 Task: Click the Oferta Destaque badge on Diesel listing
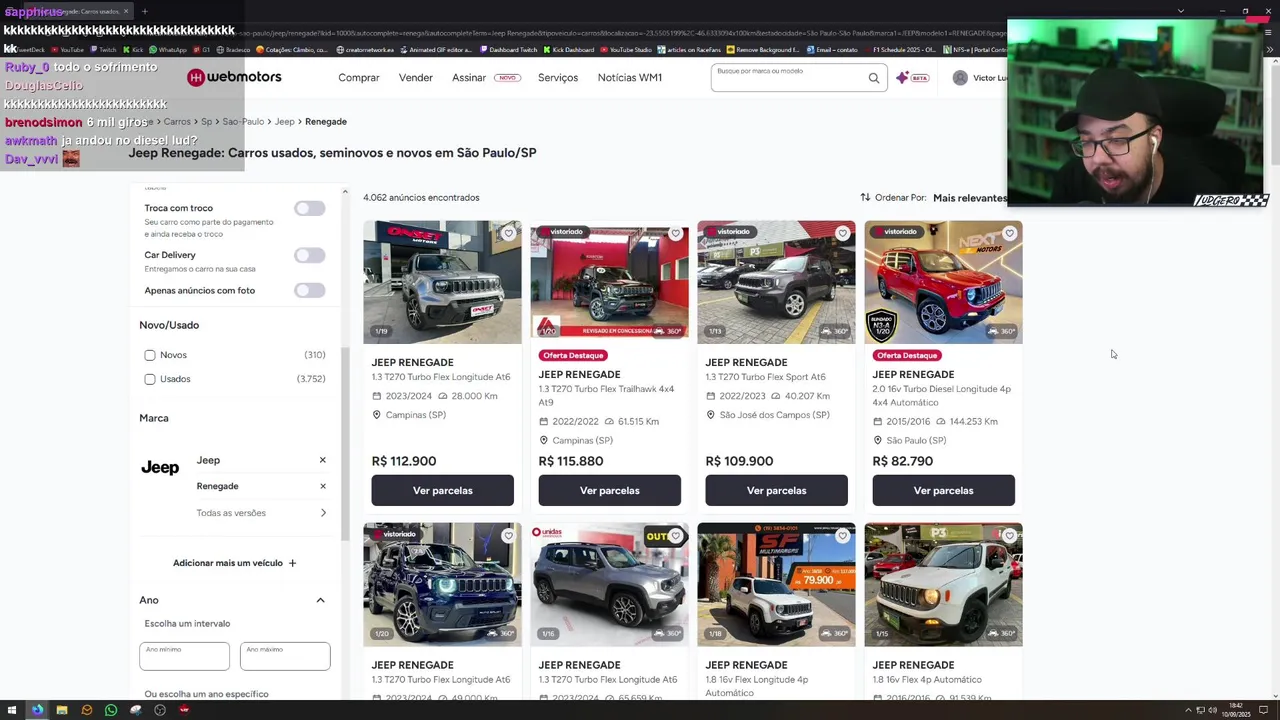click(907, 355)
